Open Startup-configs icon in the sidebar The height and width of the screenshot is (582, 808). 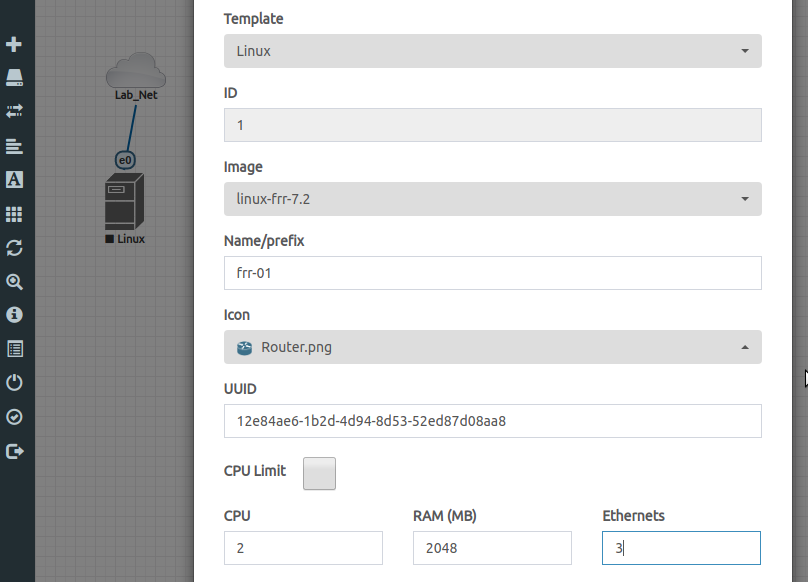coord(14,146)
